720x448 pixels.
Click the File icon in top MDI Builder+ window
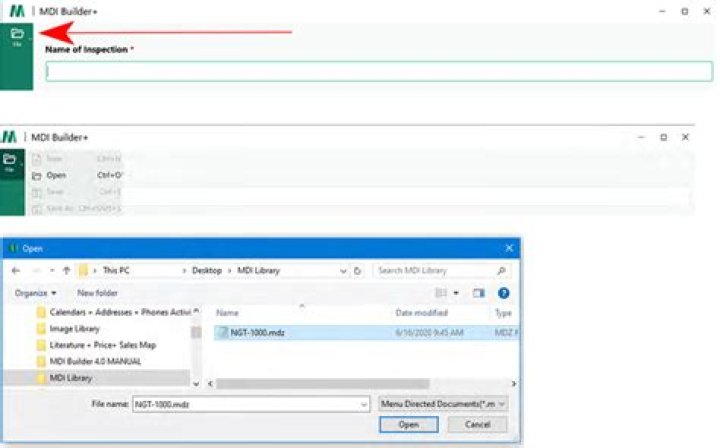click(17, 37)
